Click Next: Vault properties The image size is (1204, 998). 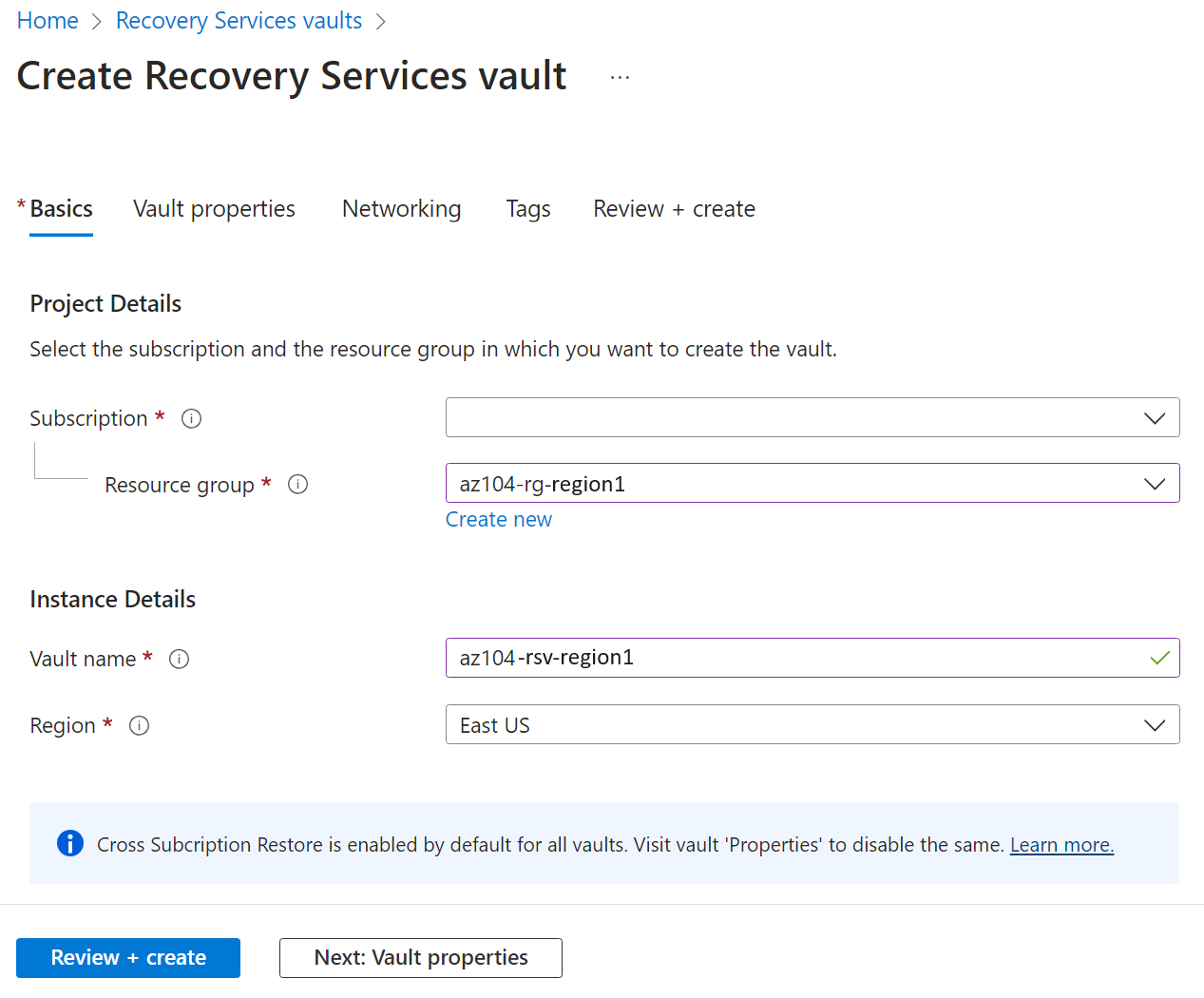pyautogui.click(x=420, y=957)
